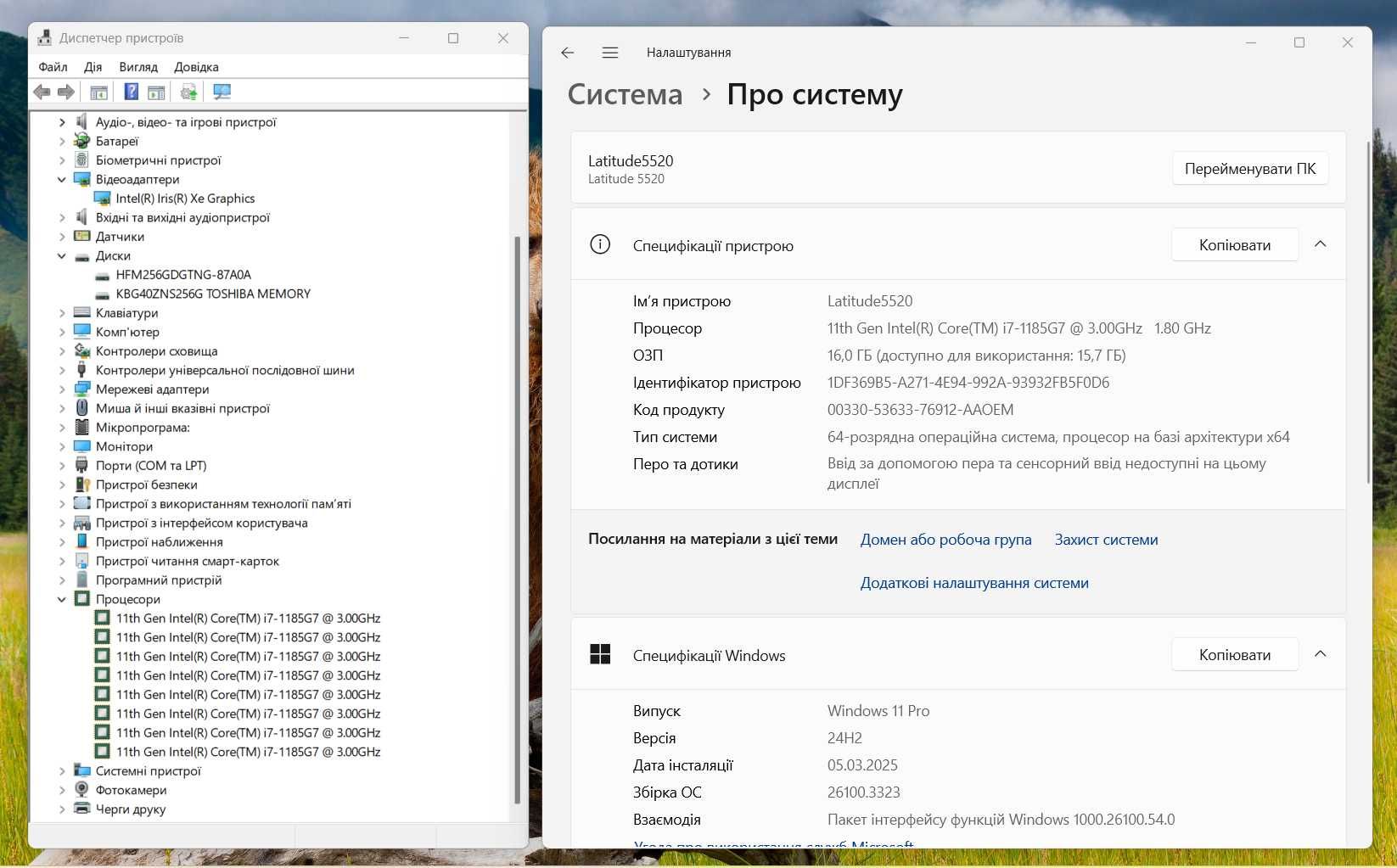The image size is (1397, 868).
Task: Open the Дія menu
Action: point(93,67)
